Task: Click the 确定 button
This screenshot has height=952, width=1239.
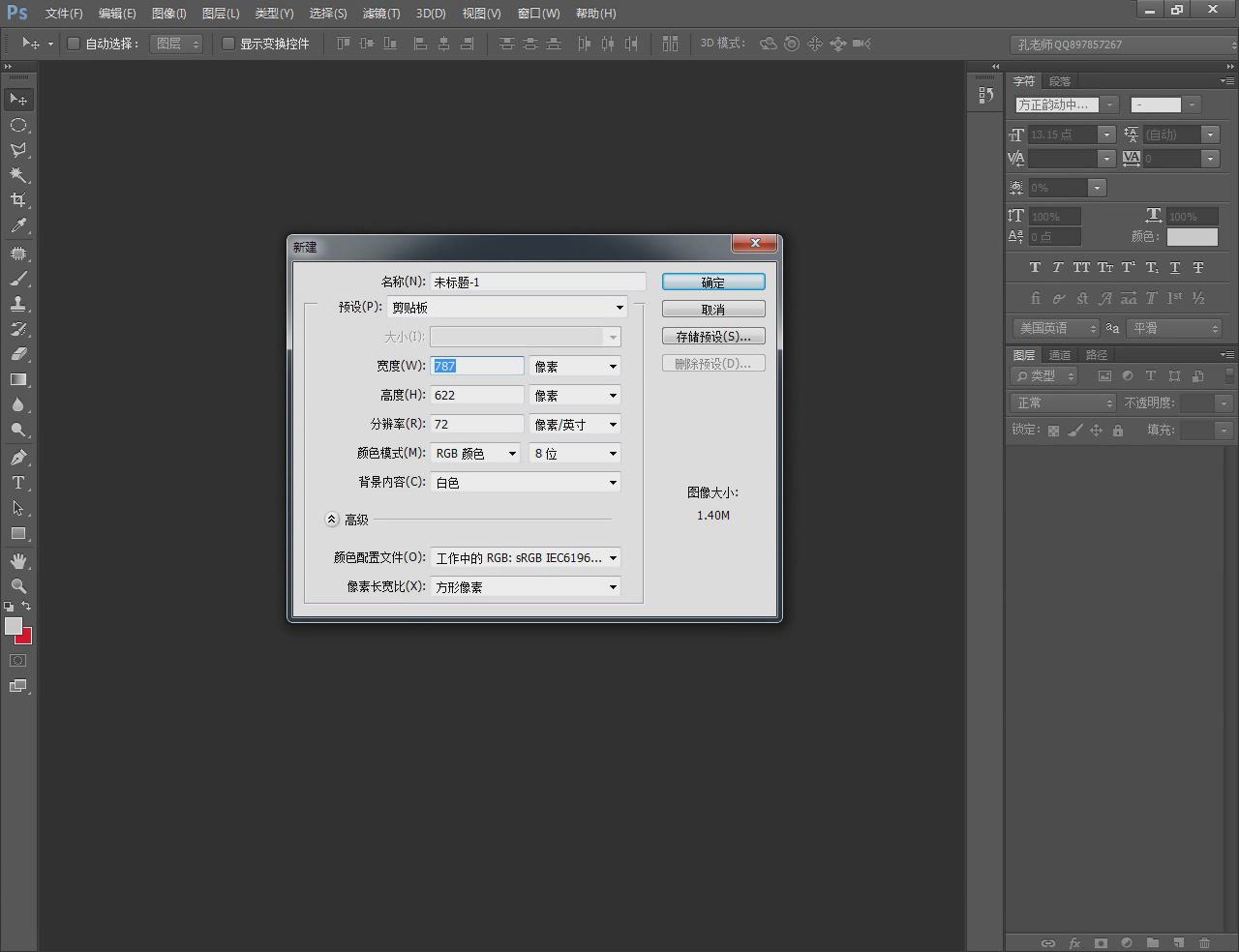Action: point(713,282)
